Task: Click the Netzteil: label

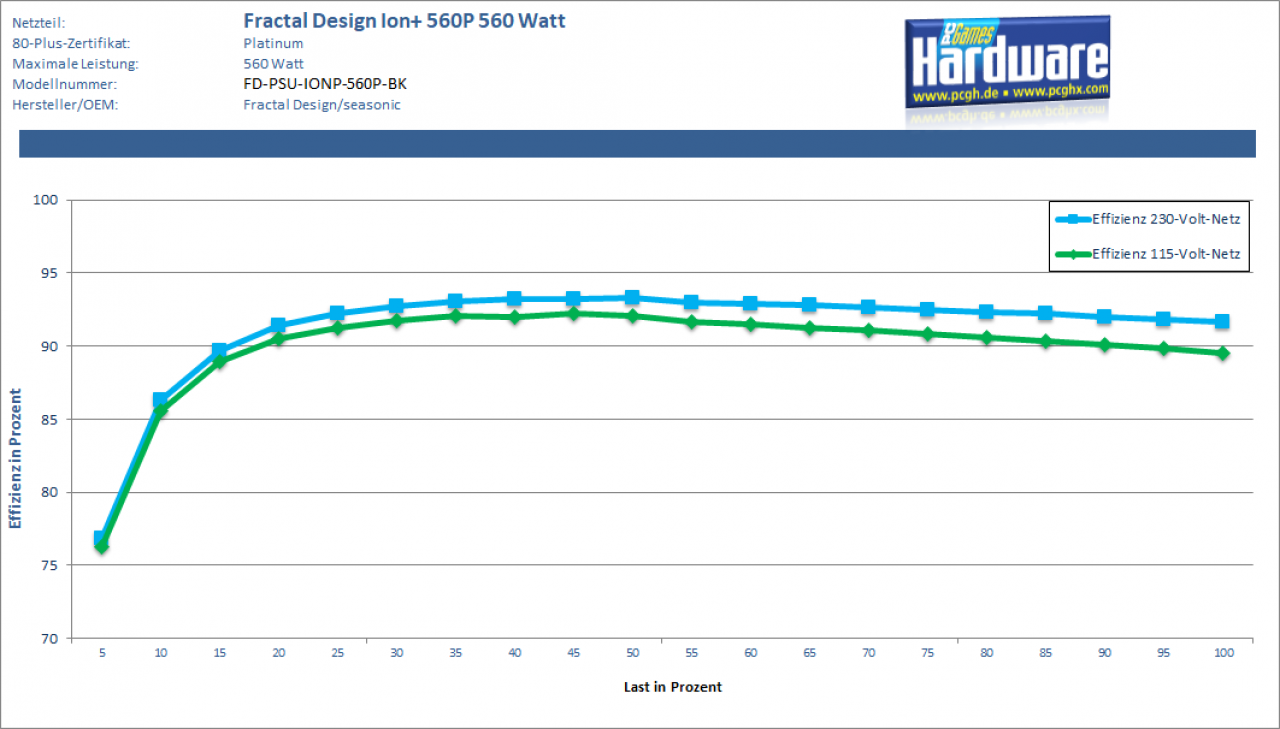Action: [39, 22]
